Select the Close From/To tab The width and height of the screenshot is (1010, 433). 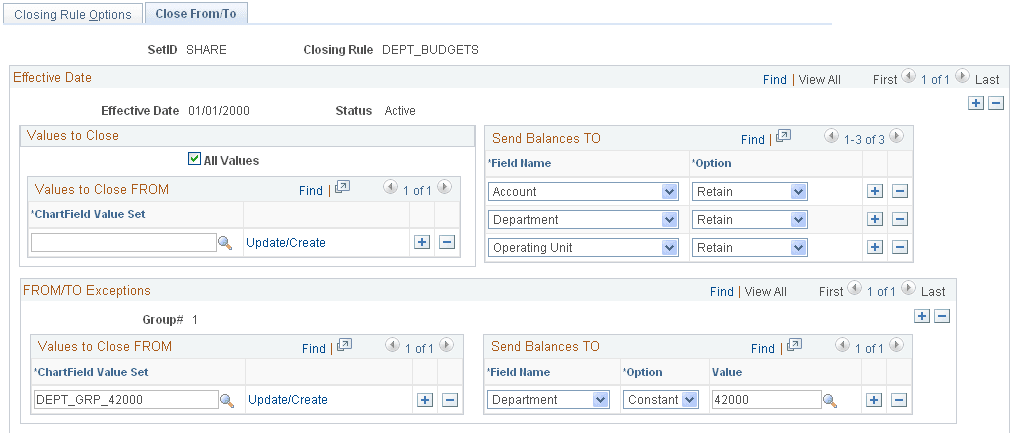tap(196, 14)
